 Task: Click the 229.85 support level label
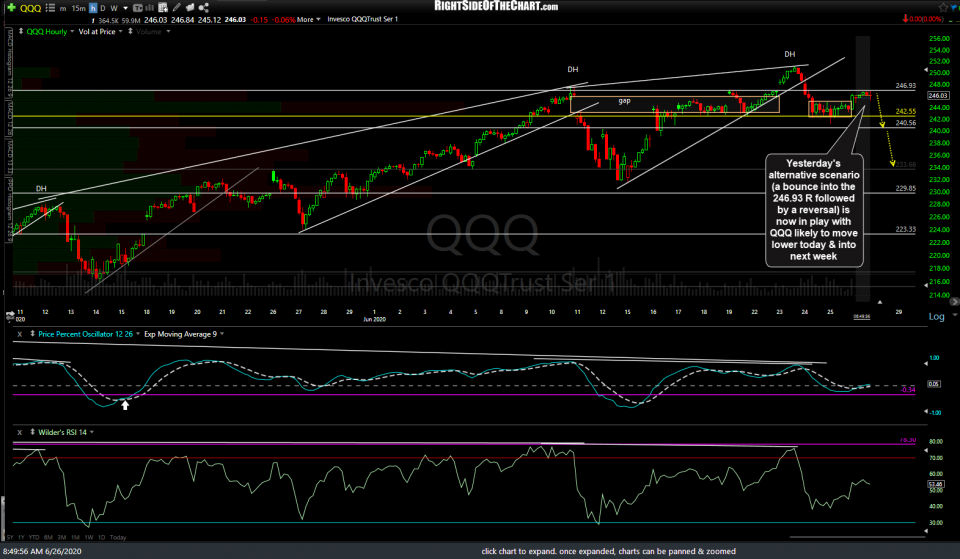[906, 189]
